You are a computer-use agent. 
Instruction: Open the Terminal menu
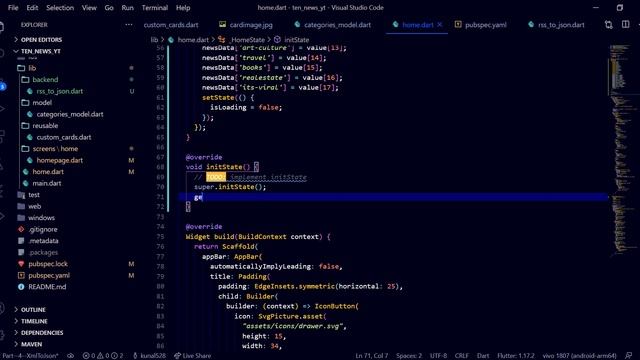[x=155, y=8]
